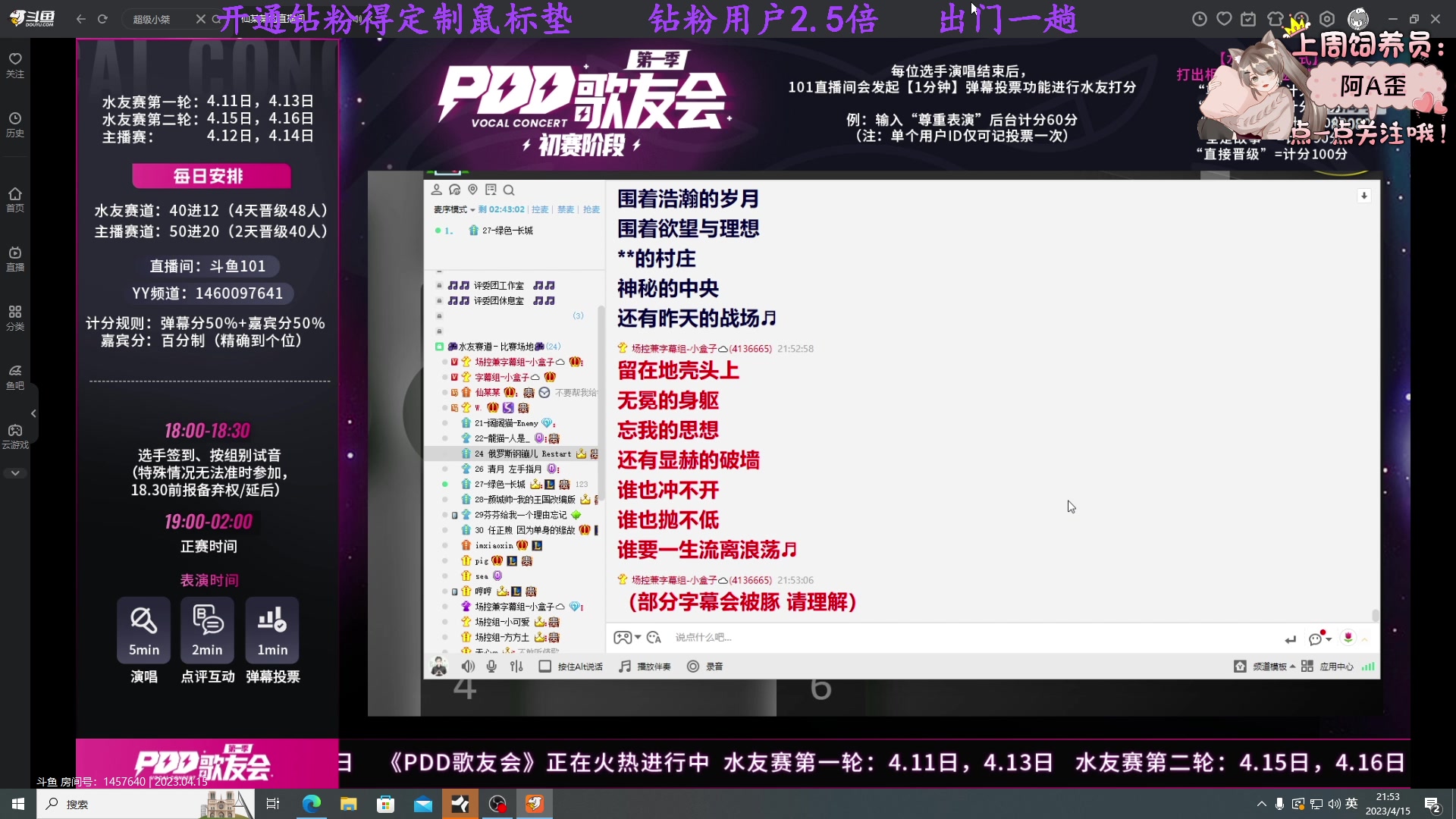Focus the 说点什么吧 chat input
This screenshot has height=819, width=1456.
(x=971, y=638)
